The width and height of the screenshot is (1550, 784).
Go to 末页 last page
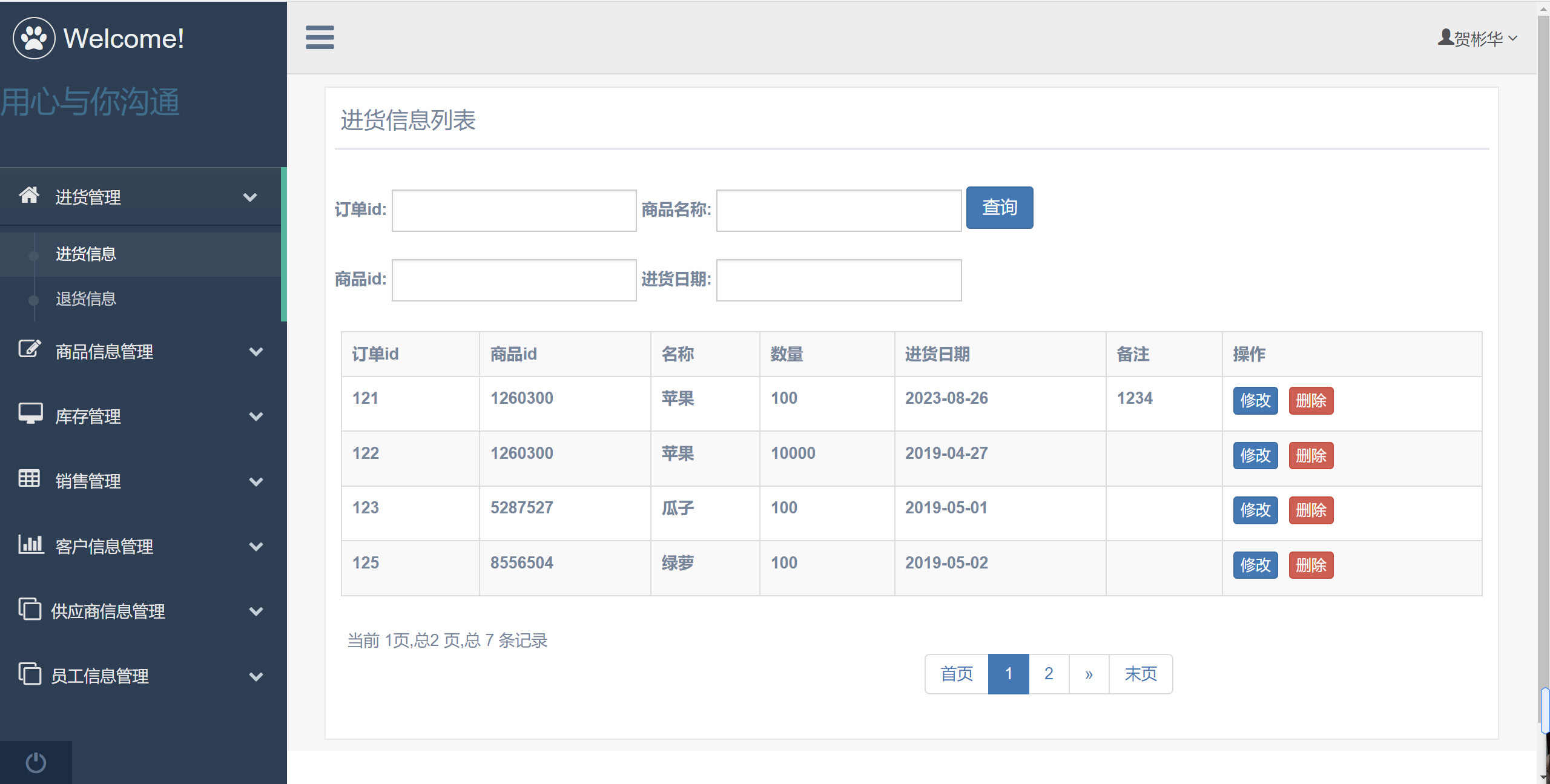(x=1141, y=674)
